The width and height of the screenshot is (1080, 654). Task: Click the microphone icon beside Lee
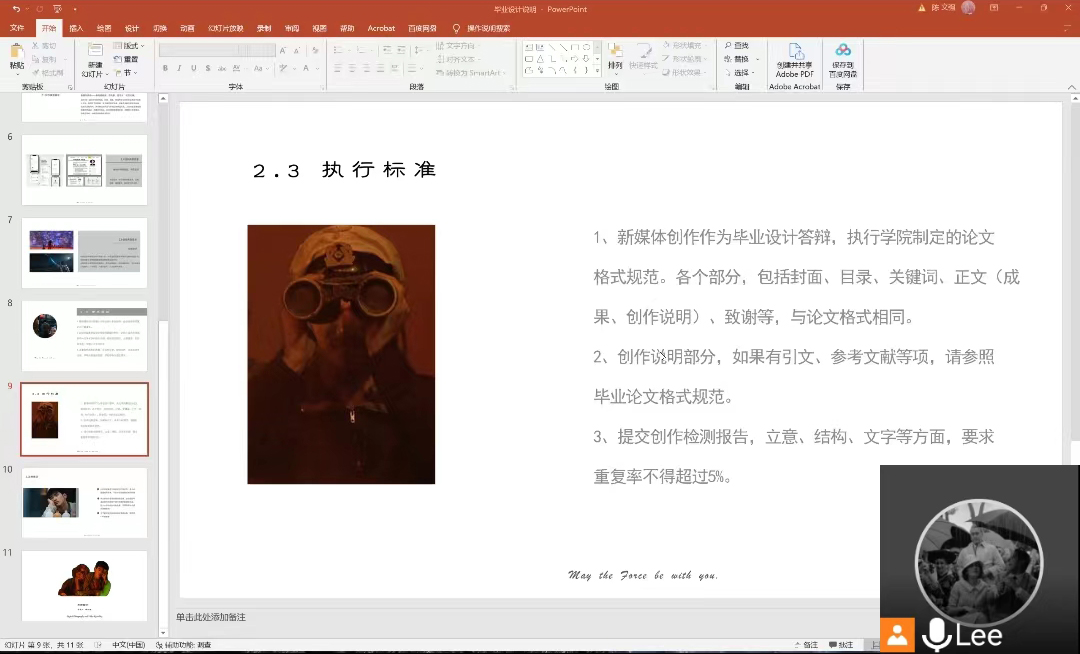click(936, 635)
